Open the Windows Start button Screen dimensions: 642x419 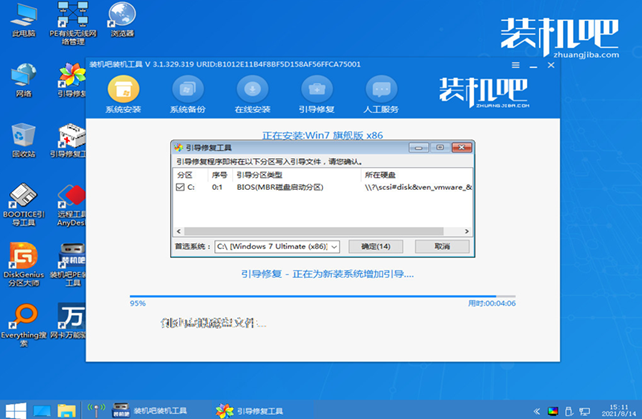point(13,409)
